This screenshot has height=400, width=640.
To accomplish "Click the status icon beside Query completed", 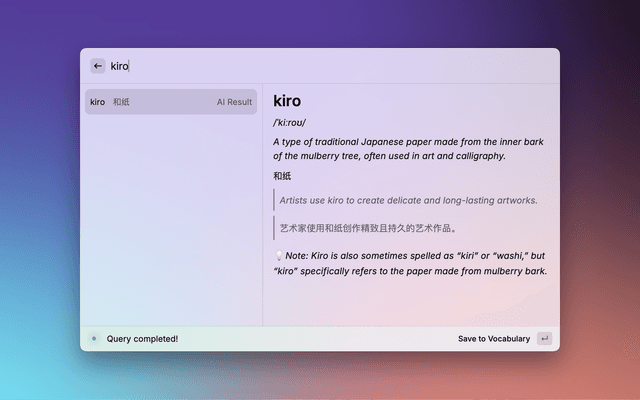I will [94, 339].
